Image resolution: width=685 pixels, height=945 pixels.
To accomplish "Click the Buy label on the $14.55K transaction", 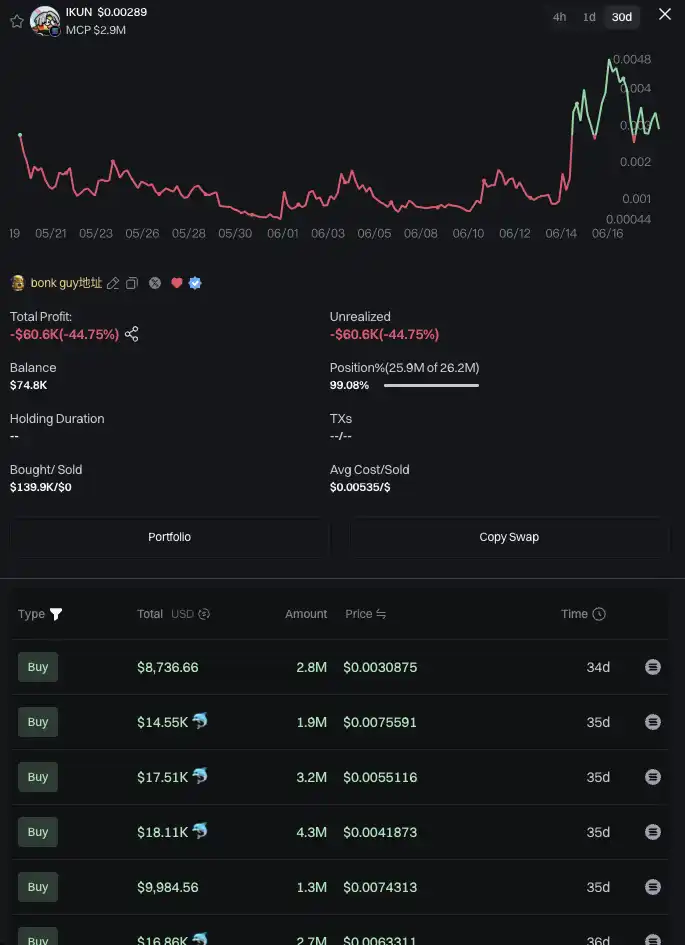I will point(37,722).
